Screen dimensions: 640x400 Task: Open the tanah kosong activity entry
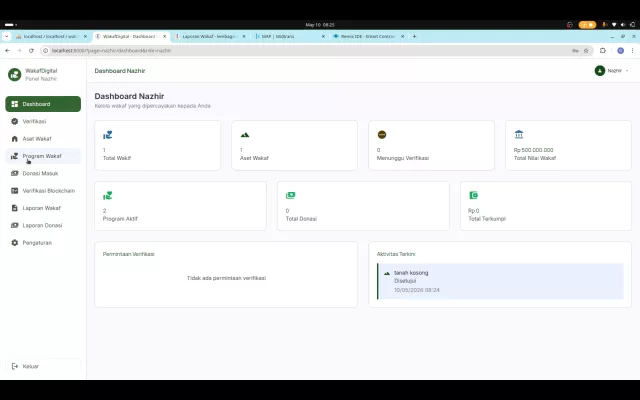(x=500, y=281)
